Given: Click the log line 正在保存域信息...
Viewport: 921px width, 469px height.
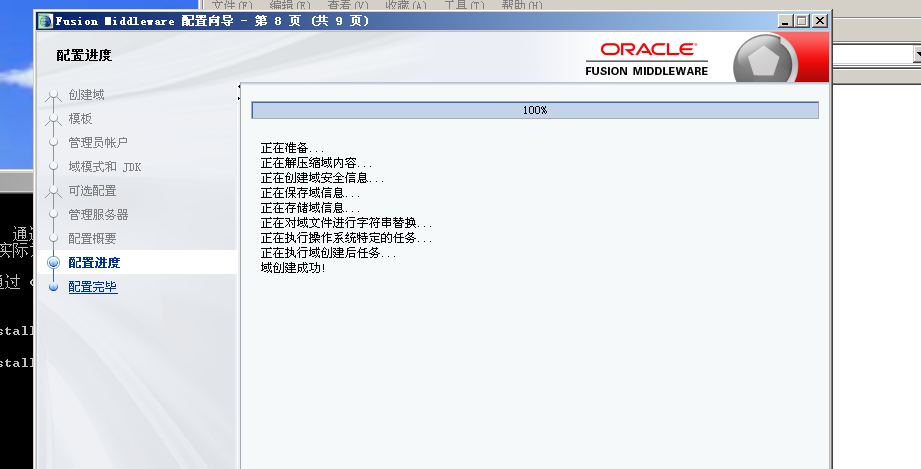Looking at the screenshot, I should pyautogui.click(x=311, y=193).
